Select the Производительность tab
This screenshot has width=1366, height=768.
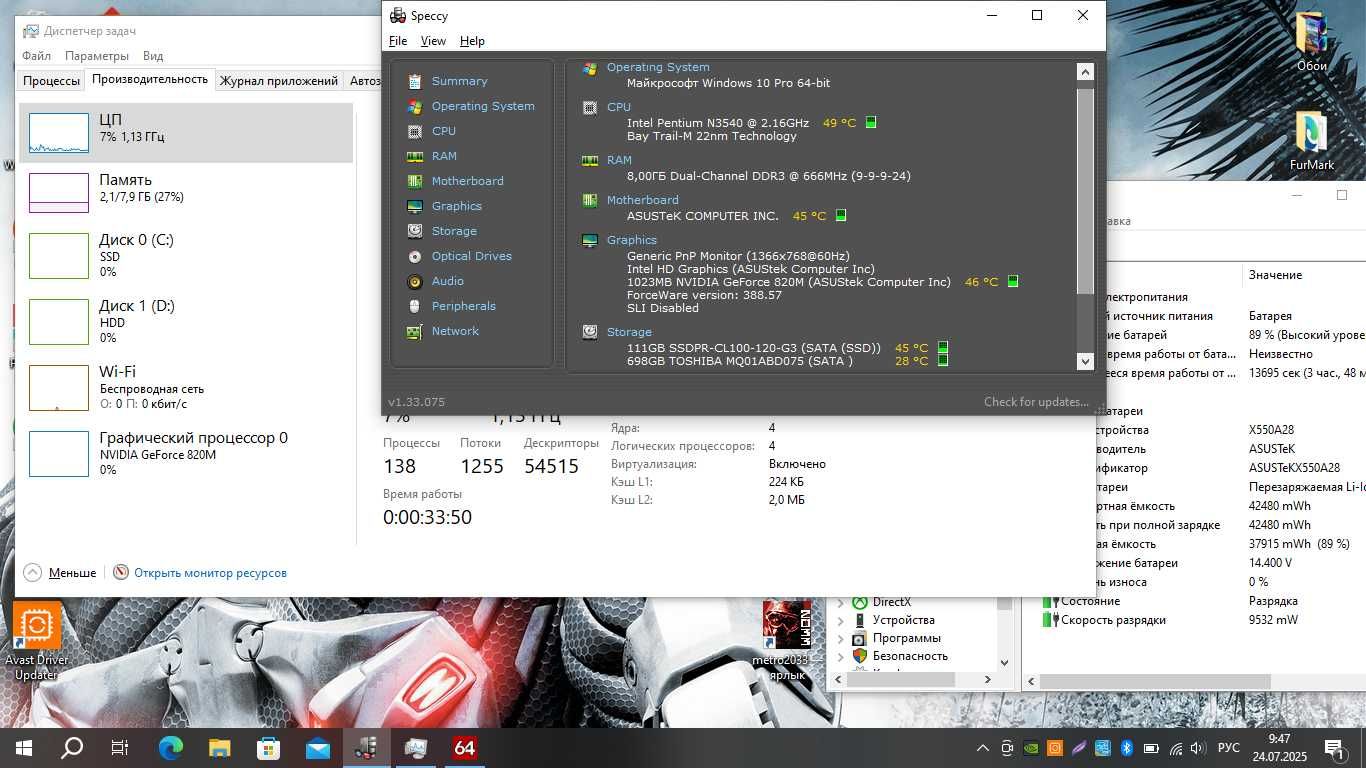click(x=150, y=80)
